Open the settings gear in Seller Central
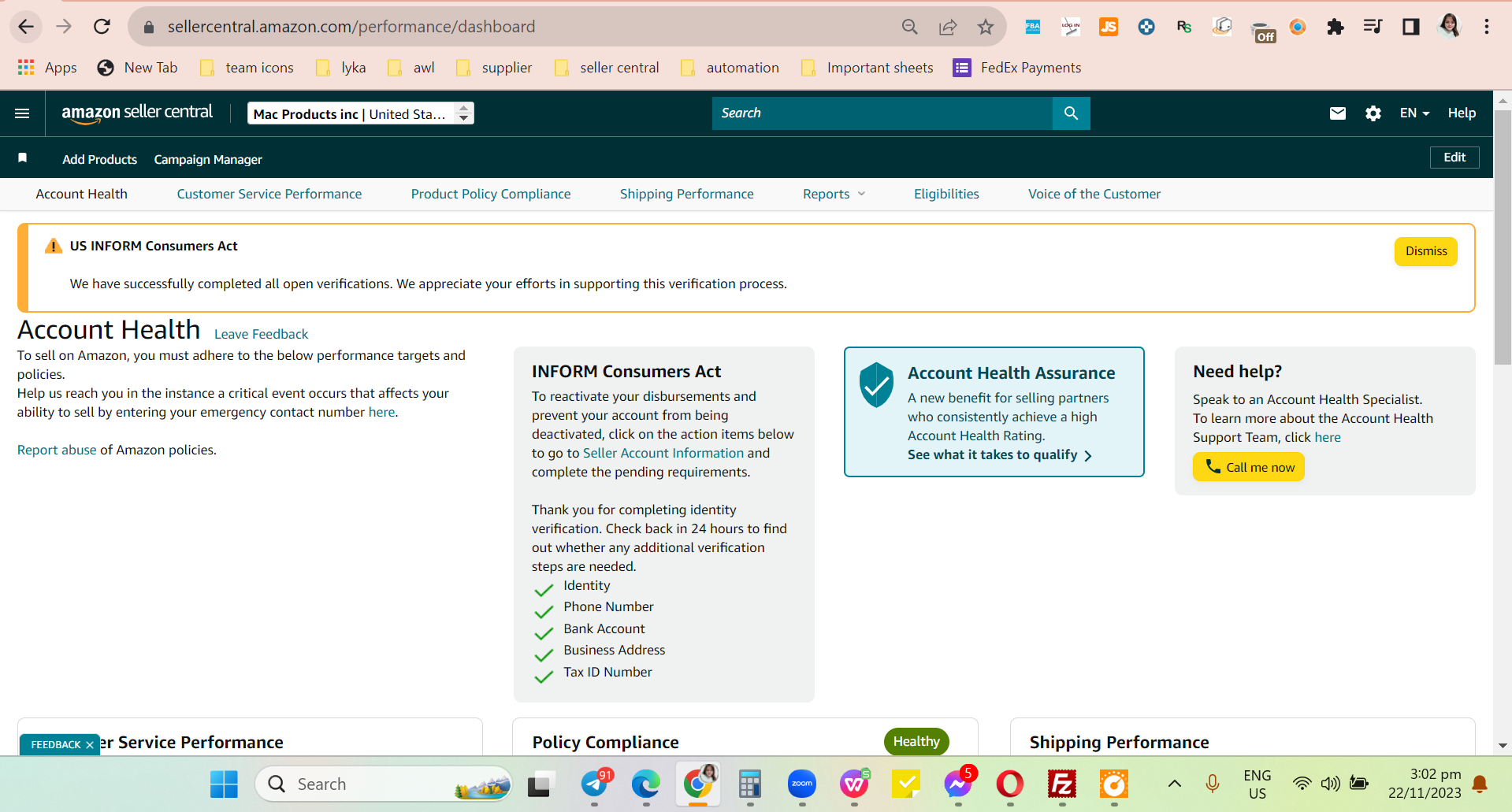 [1373, 113]
